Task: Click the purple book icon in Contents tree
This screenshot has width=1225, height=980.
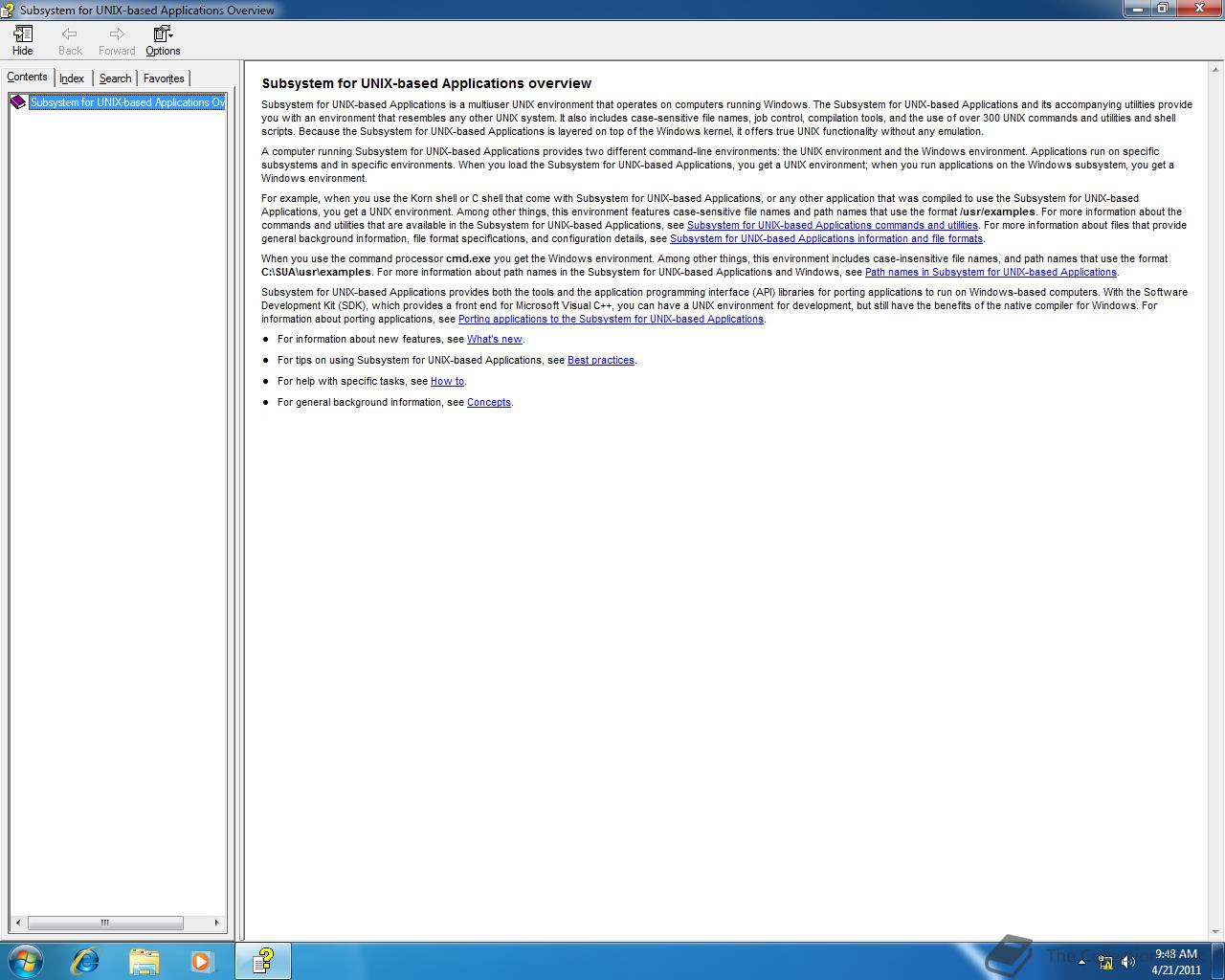Action: (18, 102)
